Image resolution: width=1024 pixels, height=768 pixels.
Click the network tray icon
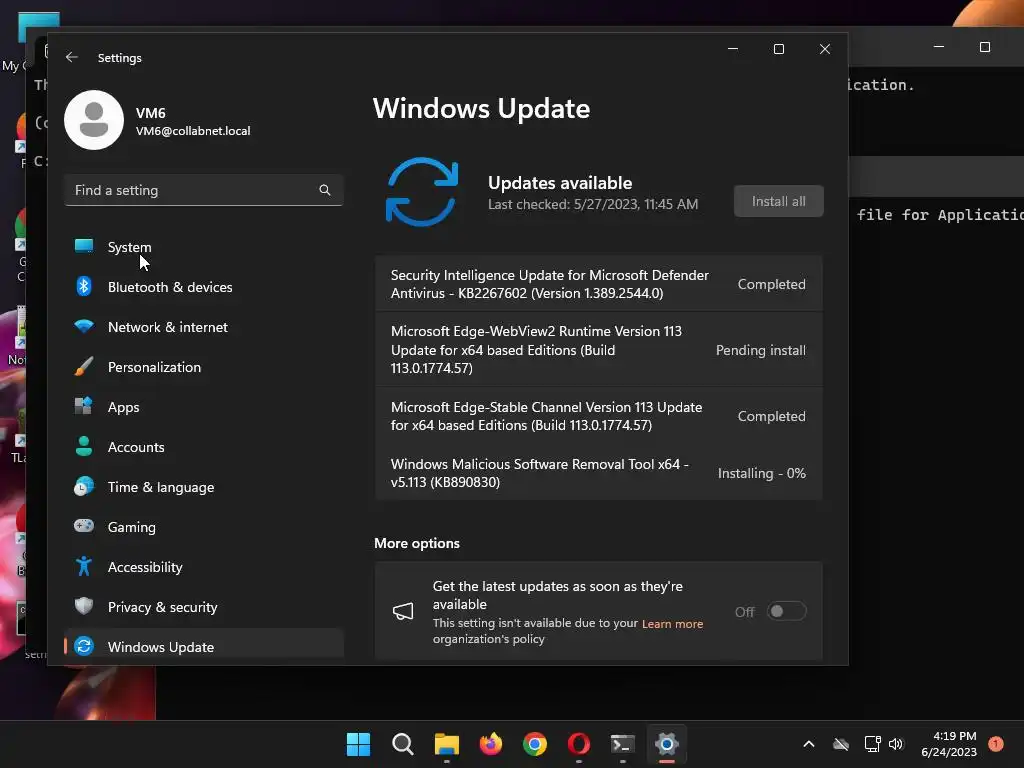pos(872,744)
